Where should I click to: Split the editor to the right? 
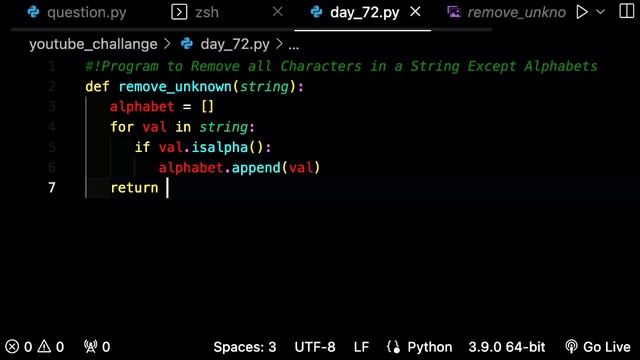coord(627,11)
